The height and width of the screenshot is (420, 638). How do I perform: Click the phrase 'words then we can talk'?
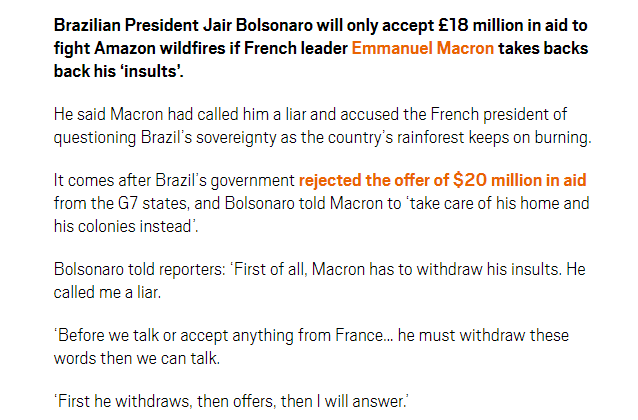(x=136, y=359)
